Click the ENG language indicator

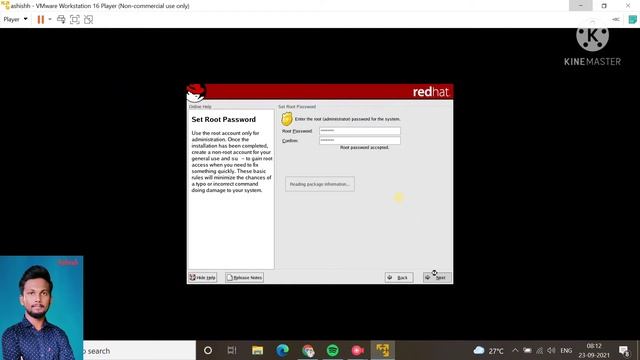click(x=566, y=351)
